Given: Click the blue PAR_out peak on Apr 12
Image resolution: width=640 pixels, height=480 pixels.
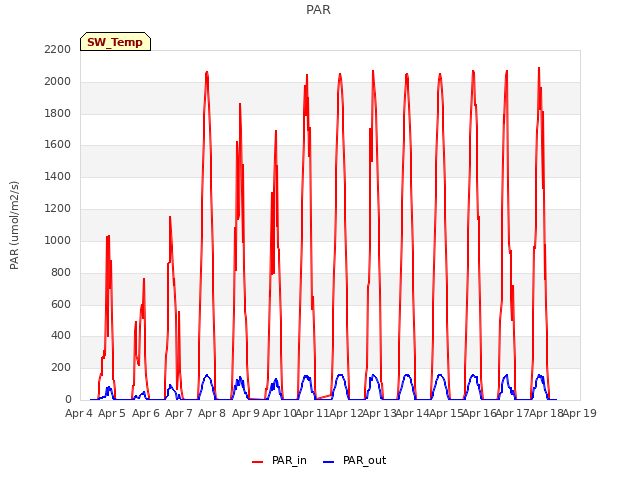Looking at the screenshot, I should [x=340, y=375].
